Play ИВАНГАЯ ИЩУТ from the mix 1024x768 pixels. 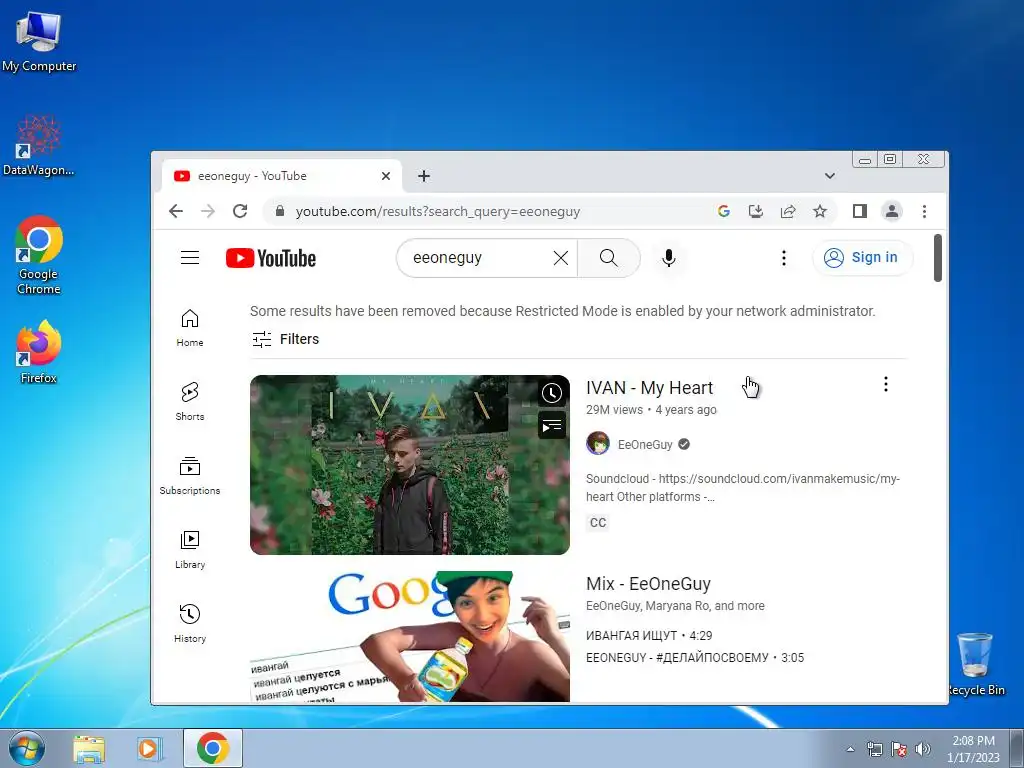649,635
